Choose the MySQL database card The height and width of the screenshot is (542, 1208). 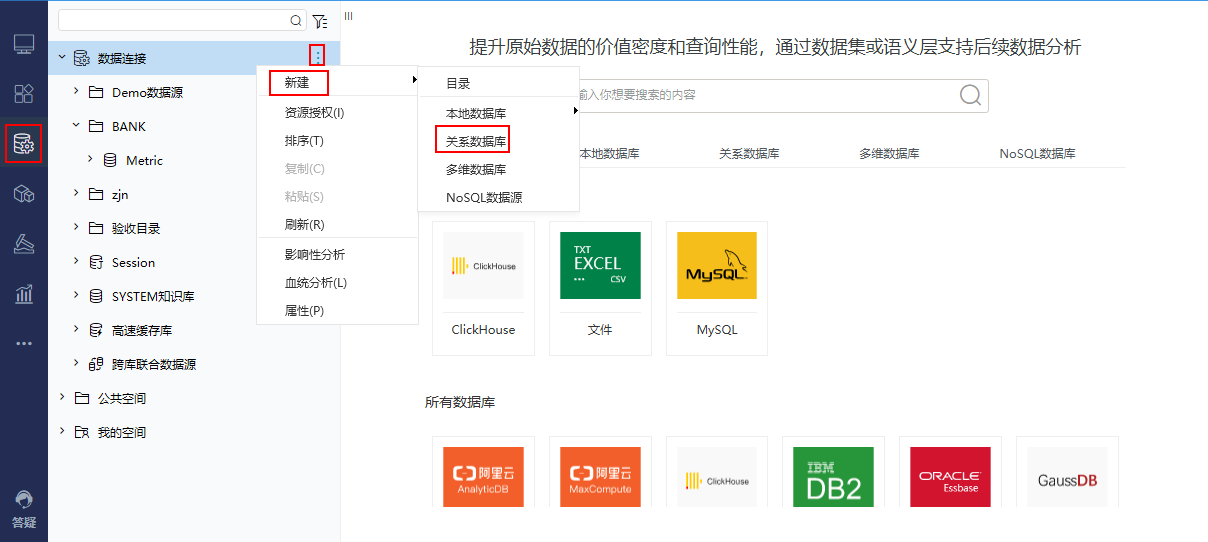point(717,288)
